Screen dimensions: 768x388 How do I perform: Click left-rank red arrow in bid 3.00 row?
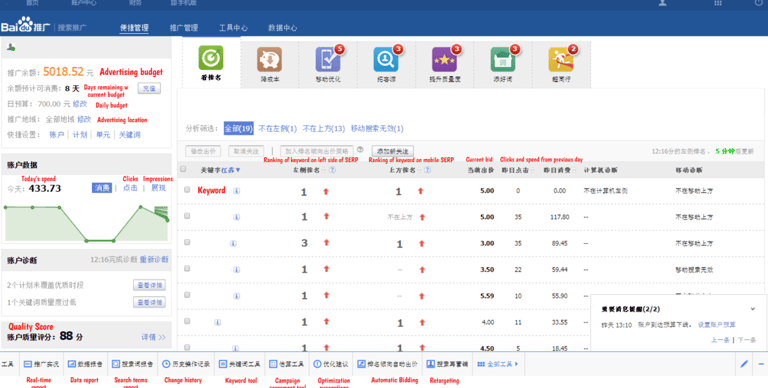(x=326, y=243)
